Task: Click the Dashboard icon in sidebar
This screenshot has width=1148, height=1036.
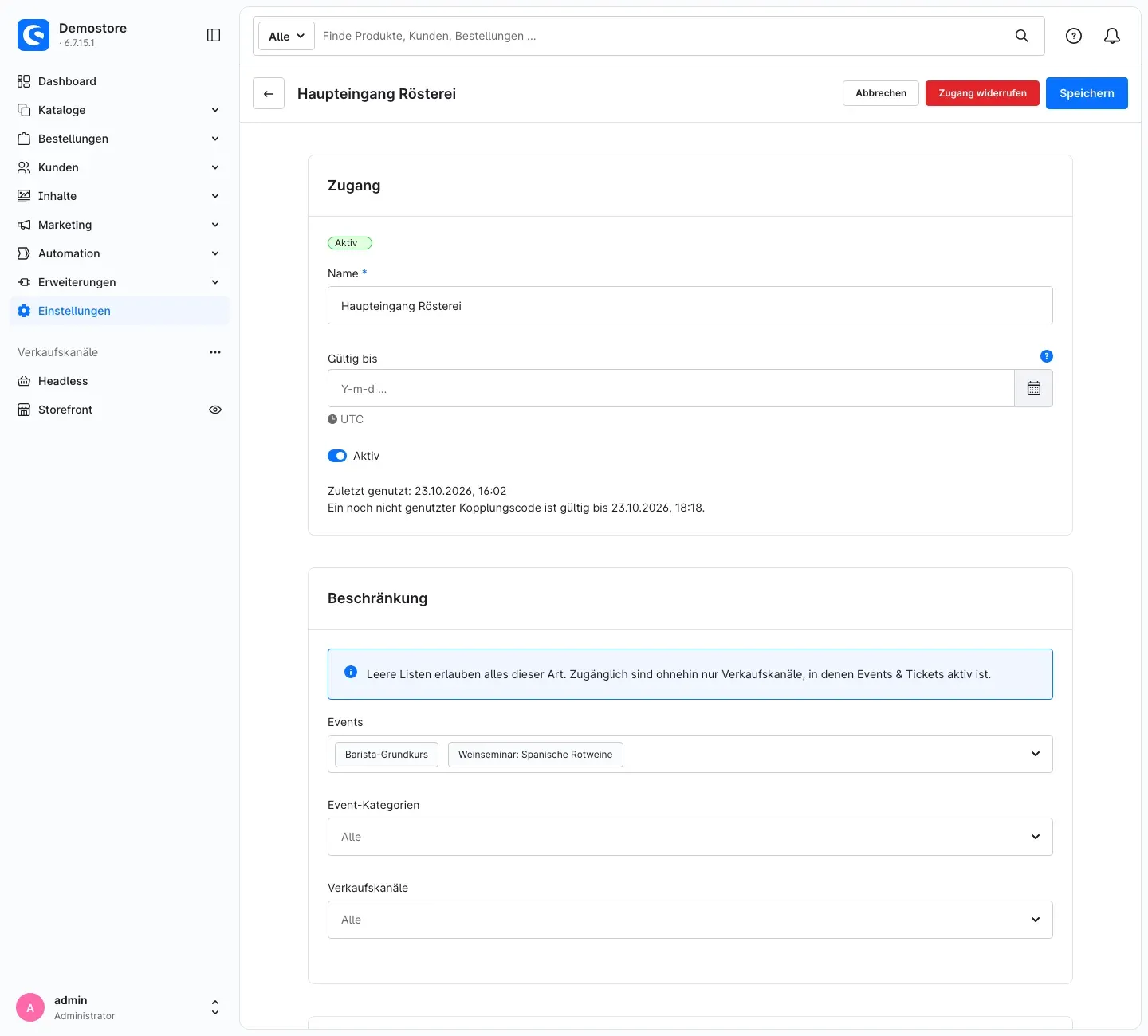Action: click(x=24, y=81)
